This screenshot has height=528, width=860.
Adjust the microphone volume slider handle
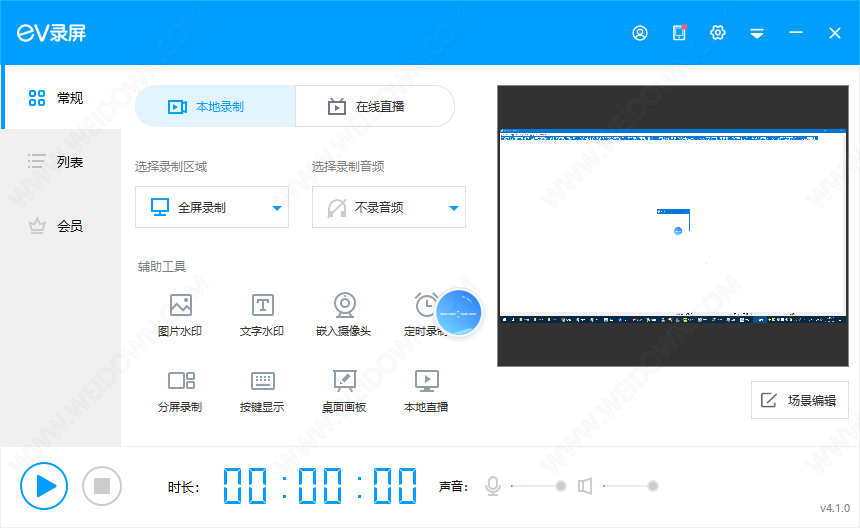[x=561, y=486]
